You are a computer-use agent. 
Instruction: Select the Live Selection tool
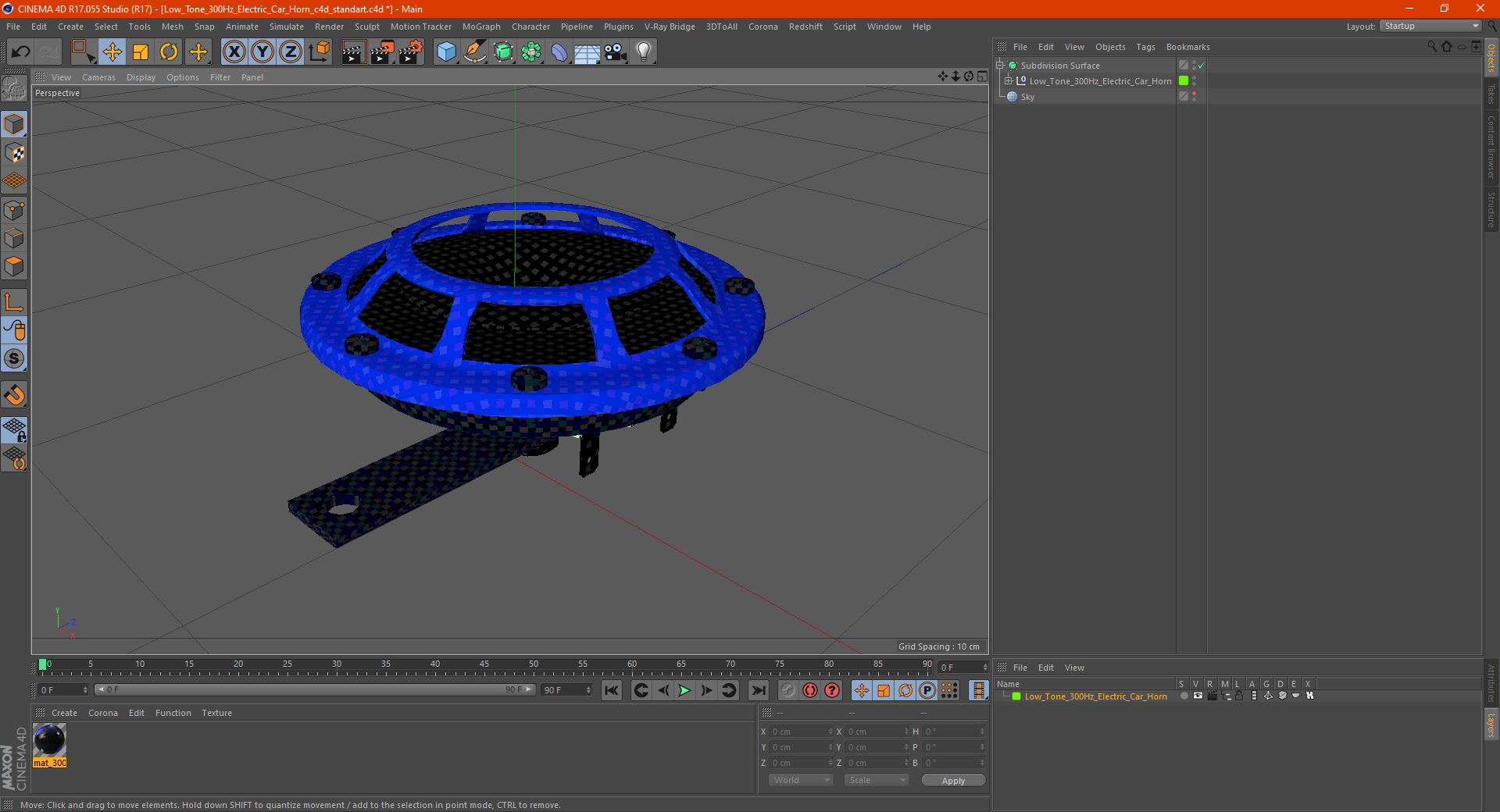[83, 52]
